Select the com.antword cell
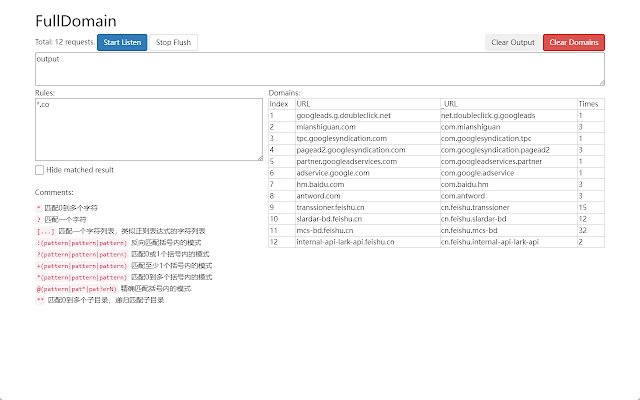Viewport: 640px width, 400px height. (509, 196)
